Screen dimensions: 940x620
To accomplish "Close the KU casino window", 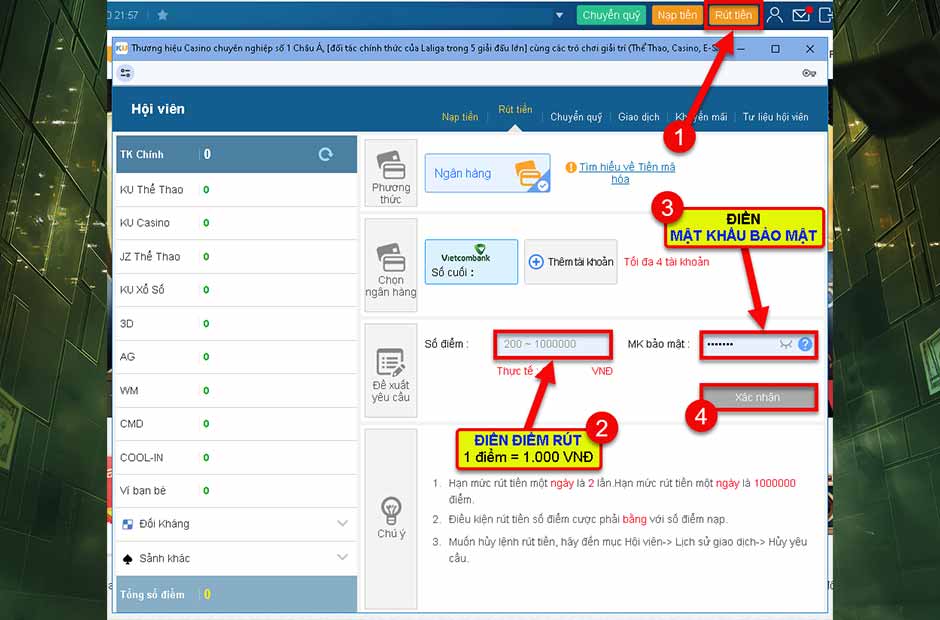I will click(810, 49).
